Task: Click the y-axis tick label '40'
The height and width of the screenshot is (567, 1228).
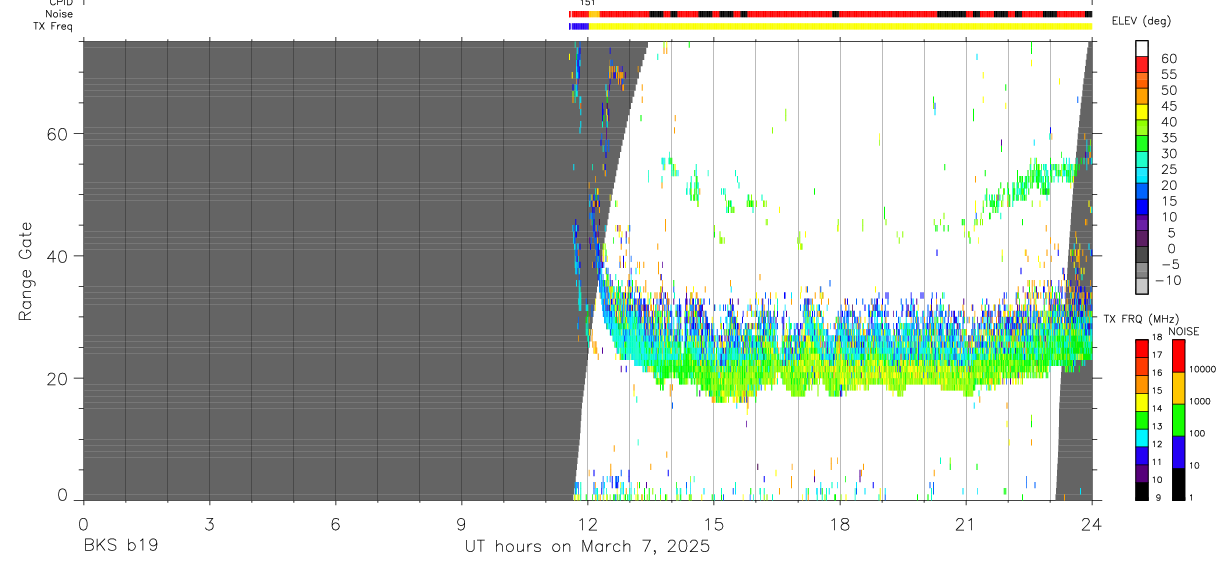Action: tap(58, 256)
